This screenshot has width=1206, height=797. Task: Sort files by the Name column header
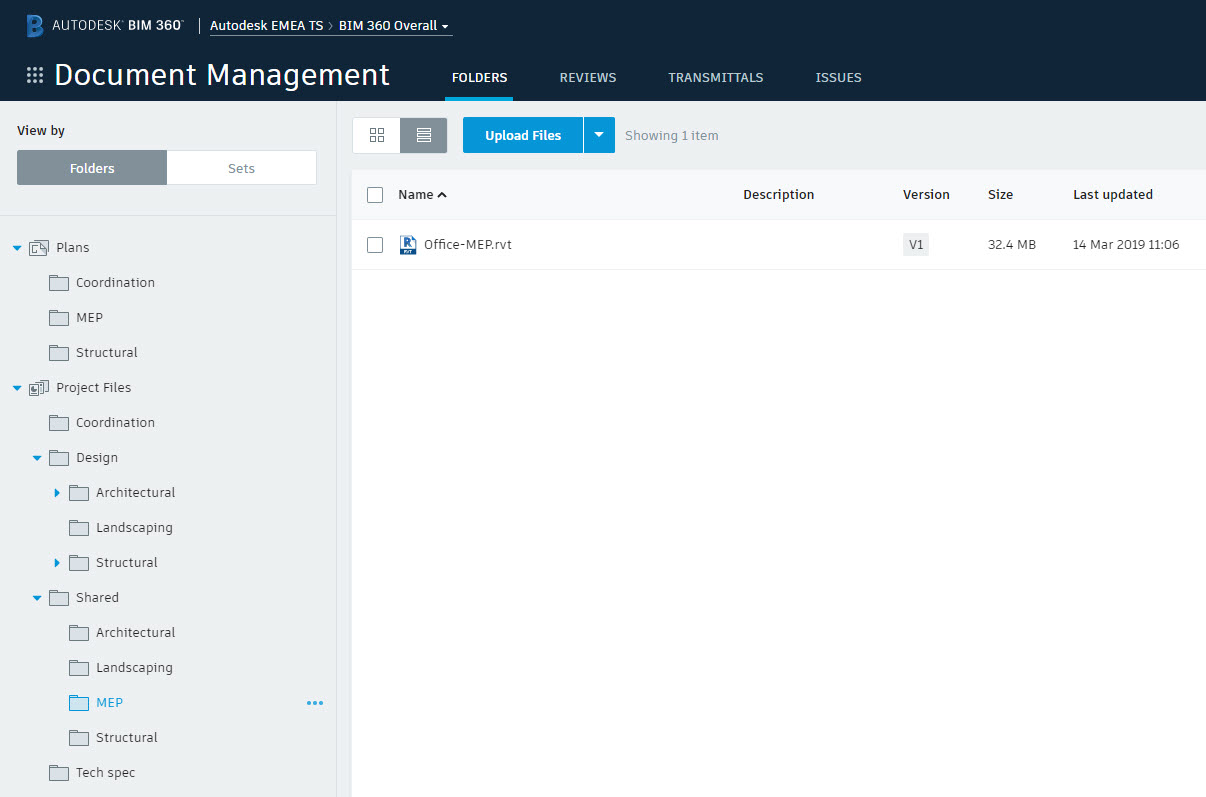coord(416,194)
